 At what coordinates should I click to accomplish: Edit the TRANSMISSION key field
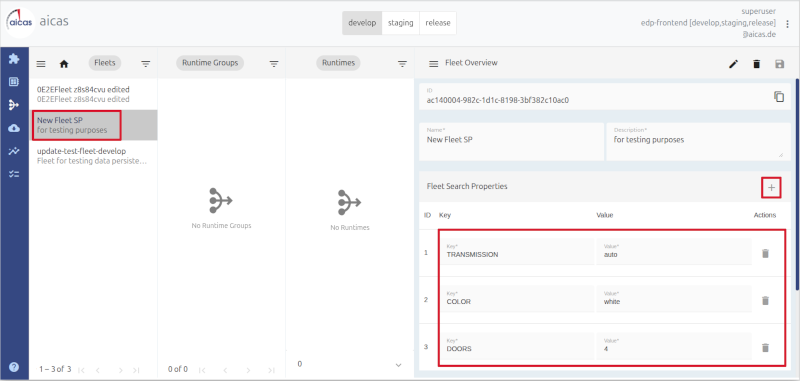(x=517, y=251)
